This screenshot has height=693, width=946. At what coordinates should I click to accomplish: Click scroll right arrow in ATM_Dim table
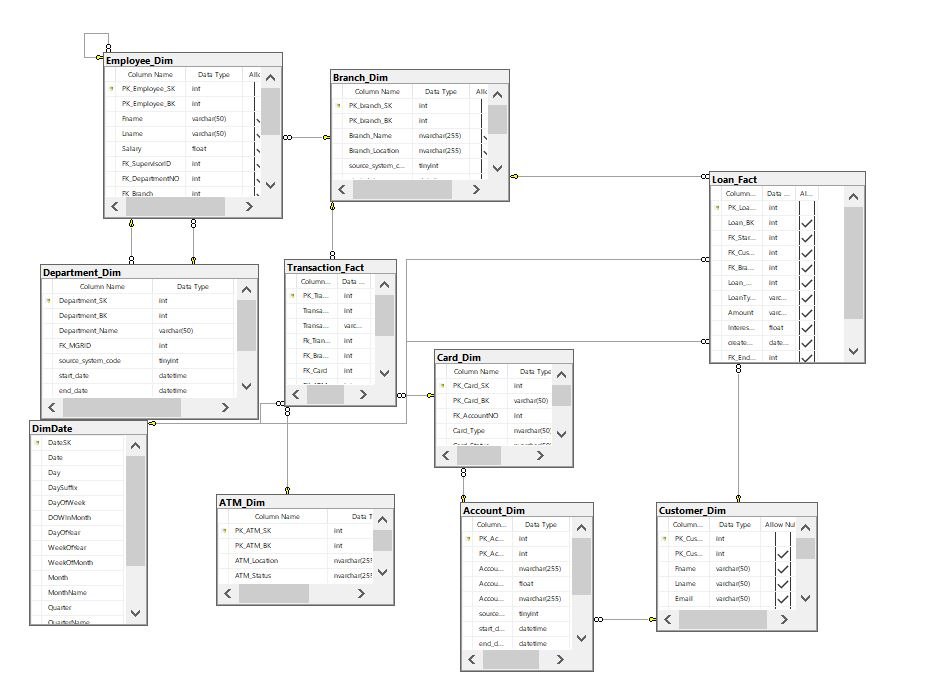coord(361,593)
